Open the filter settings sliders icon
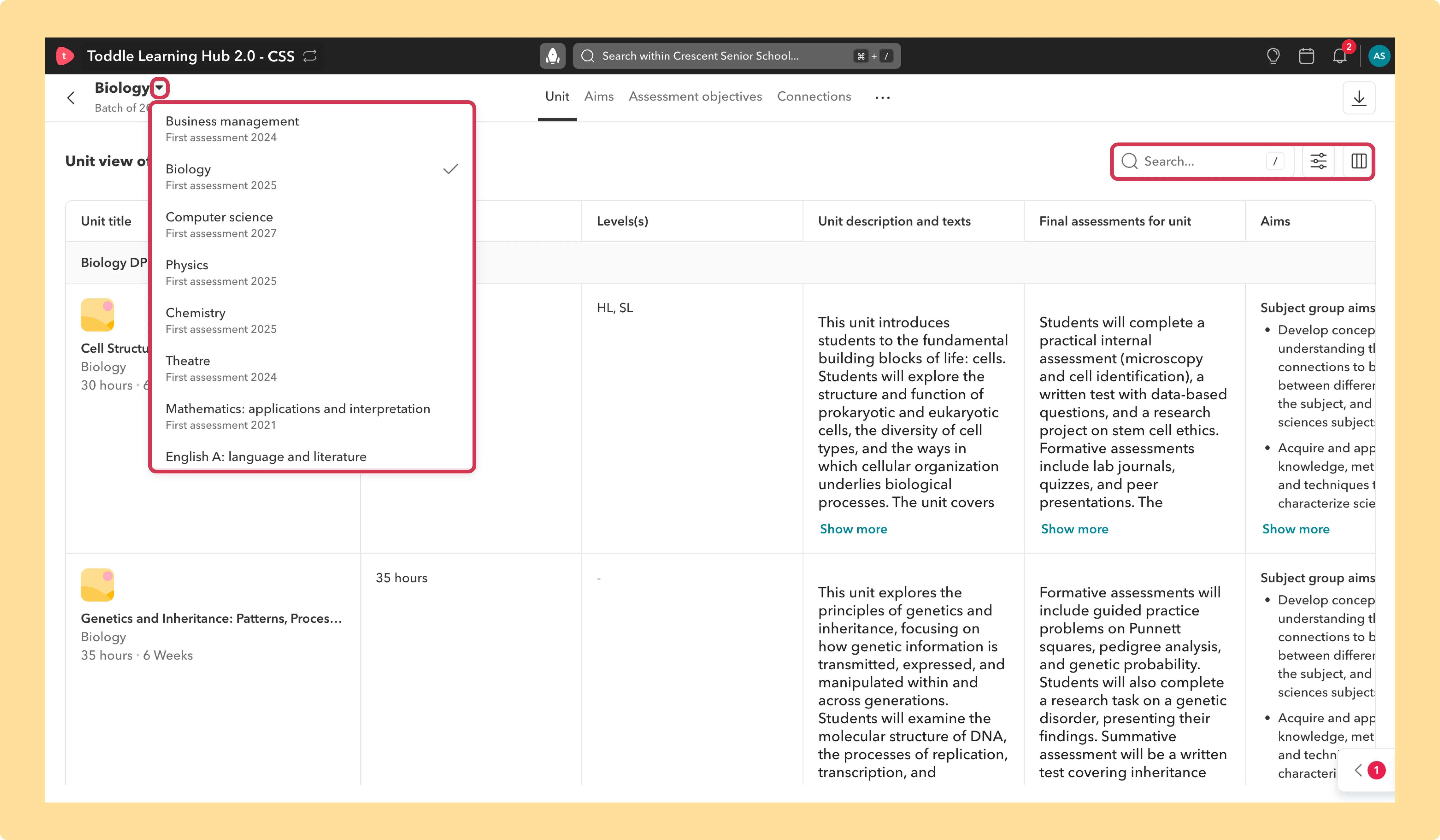 coord(1318,161)
